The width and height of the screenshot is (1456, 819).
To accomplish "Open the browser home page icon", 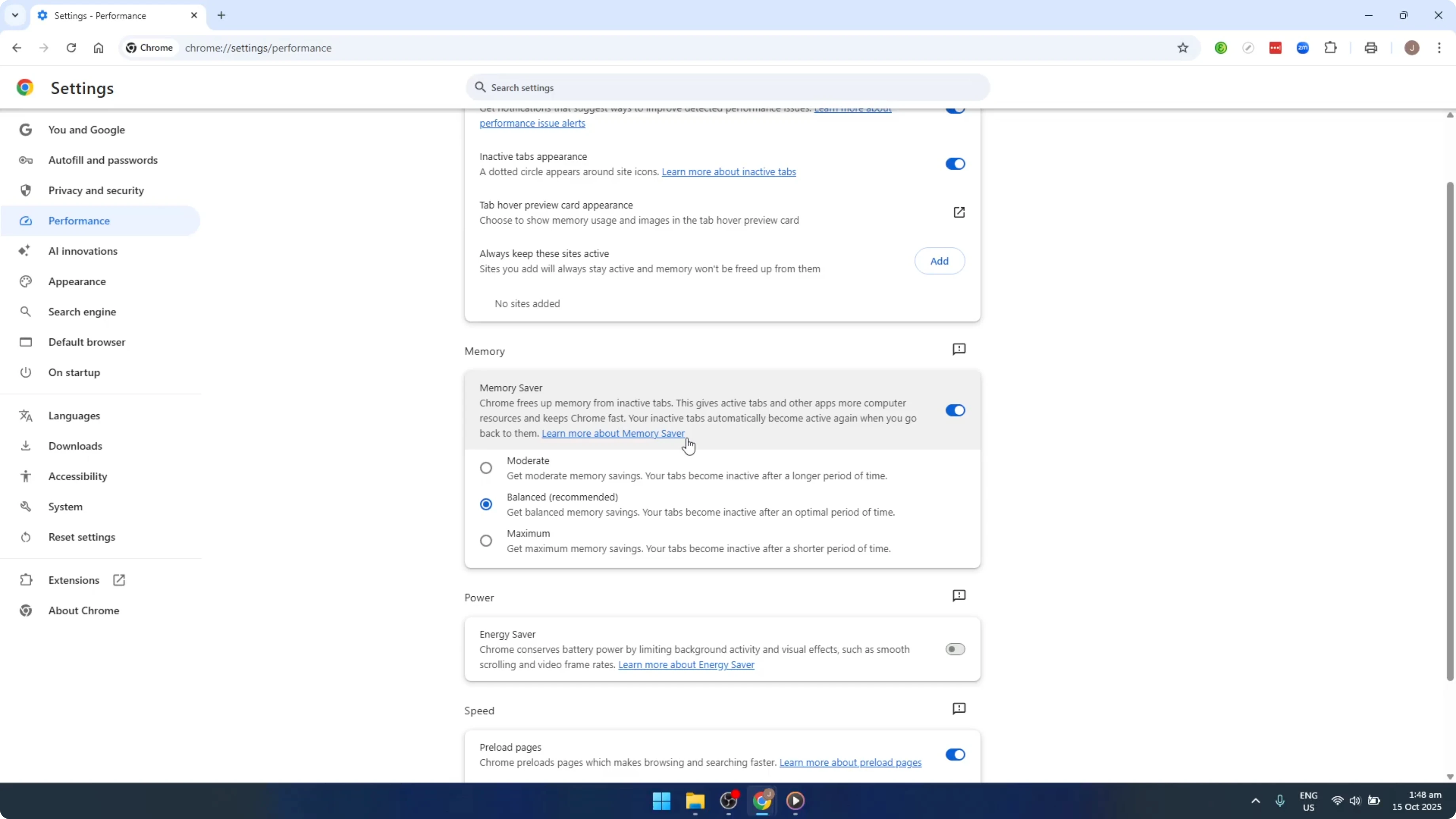I will [x=99, y=48].
